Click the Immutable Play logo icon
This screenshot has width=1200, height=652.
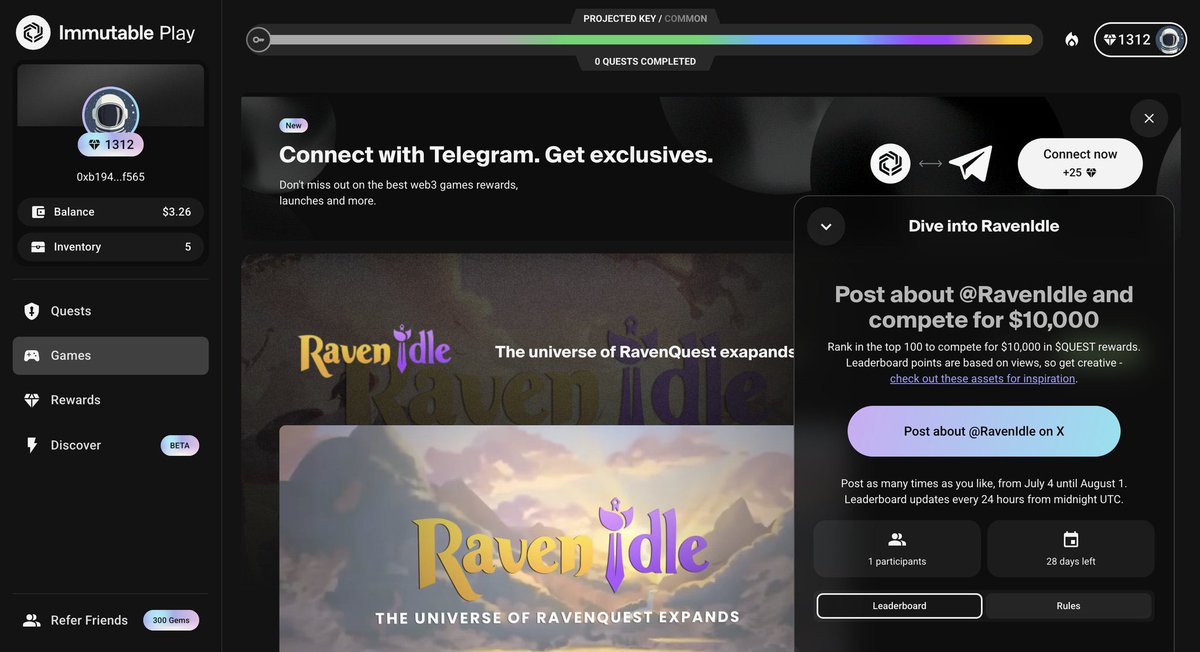tap(33, 33)
